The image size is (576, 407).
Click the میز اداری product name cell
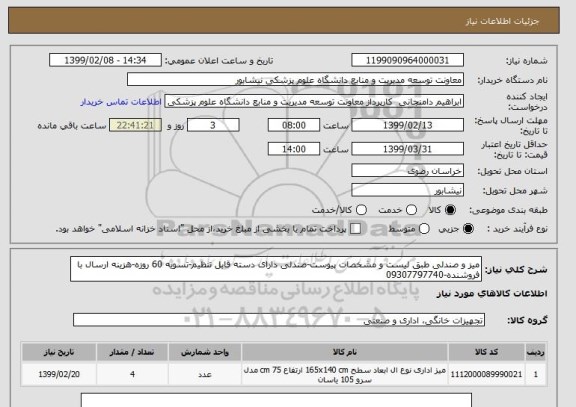coord(345,374)
